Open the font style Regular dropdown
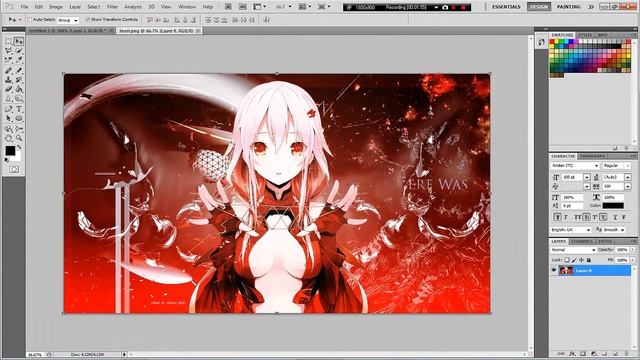The width and height of the screenshot is (640, 360). 617,166
